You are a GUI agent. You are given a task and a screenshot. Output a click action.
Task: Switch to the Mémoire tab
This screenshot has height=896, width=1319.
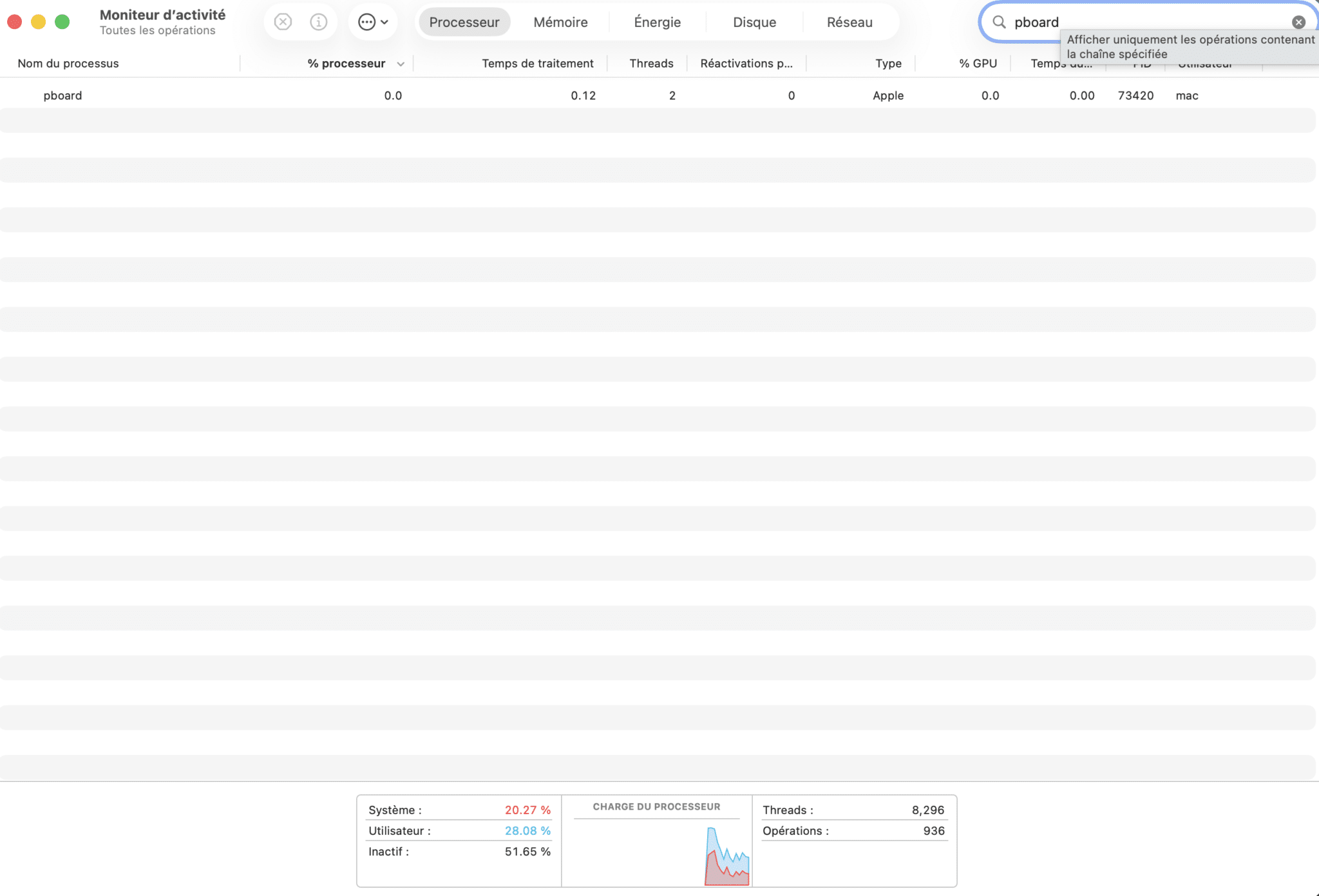(x=560, y=22)
